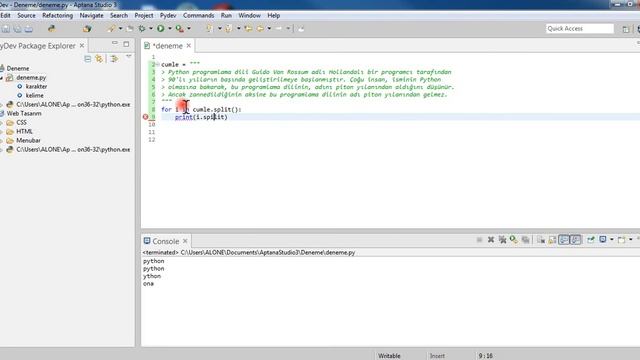Screen dimensions: 640x360
Task: Click the Back navigation arrow icon
Action: (260, 29)
